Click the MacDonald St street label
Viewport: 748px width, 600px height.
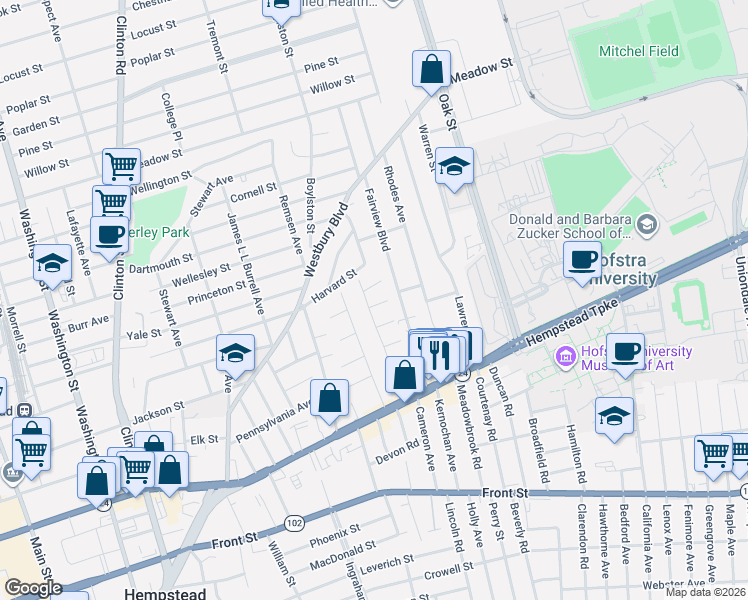click(343, 555)
